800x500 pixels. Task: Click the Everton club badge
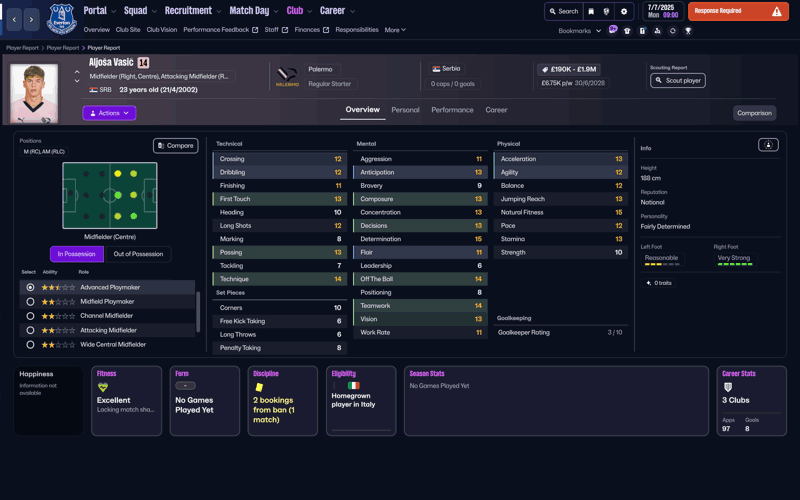[x=62, y=19]
